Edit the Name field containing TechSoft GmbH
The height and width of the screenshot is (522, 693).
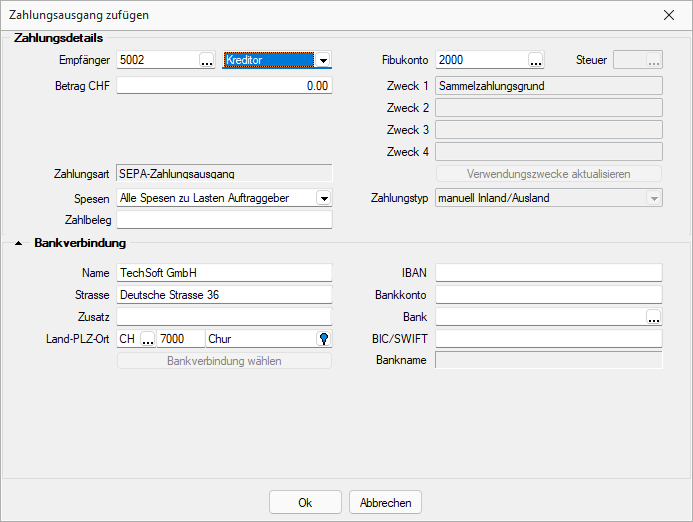[x=224, y=272]
